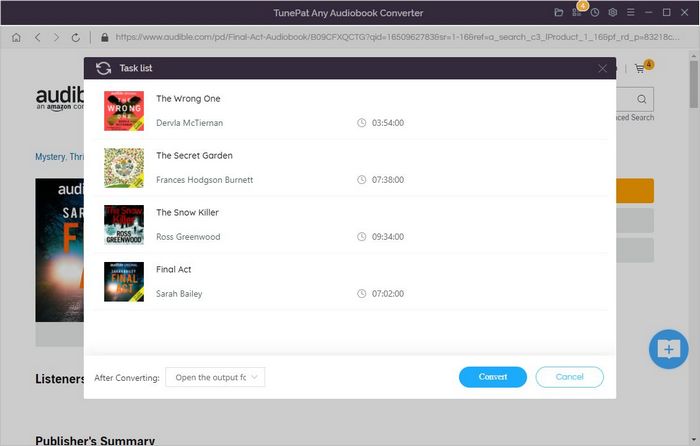
Task: Click the padlock icon in address bar
Action: click(x=104, y=38)
